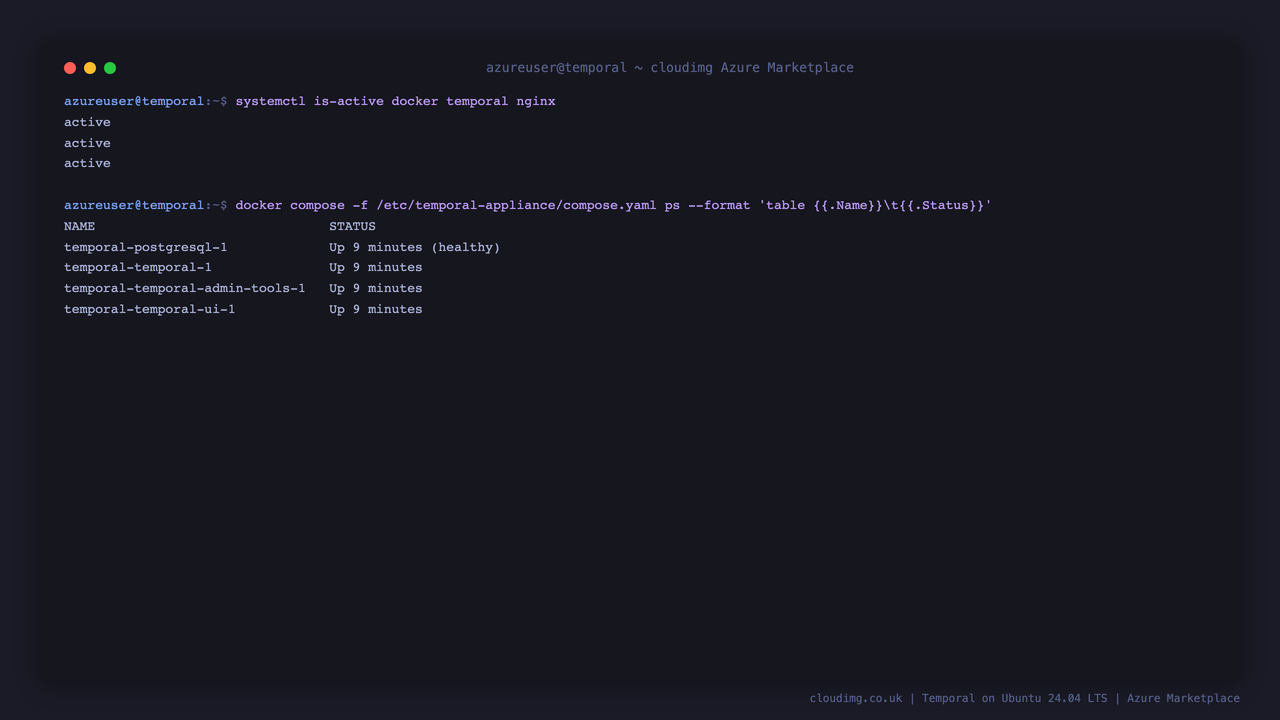1280x720 pixels.
Task: Click 'Up 9 minutes' status of admin-tools container
Action: pos(375,288)
